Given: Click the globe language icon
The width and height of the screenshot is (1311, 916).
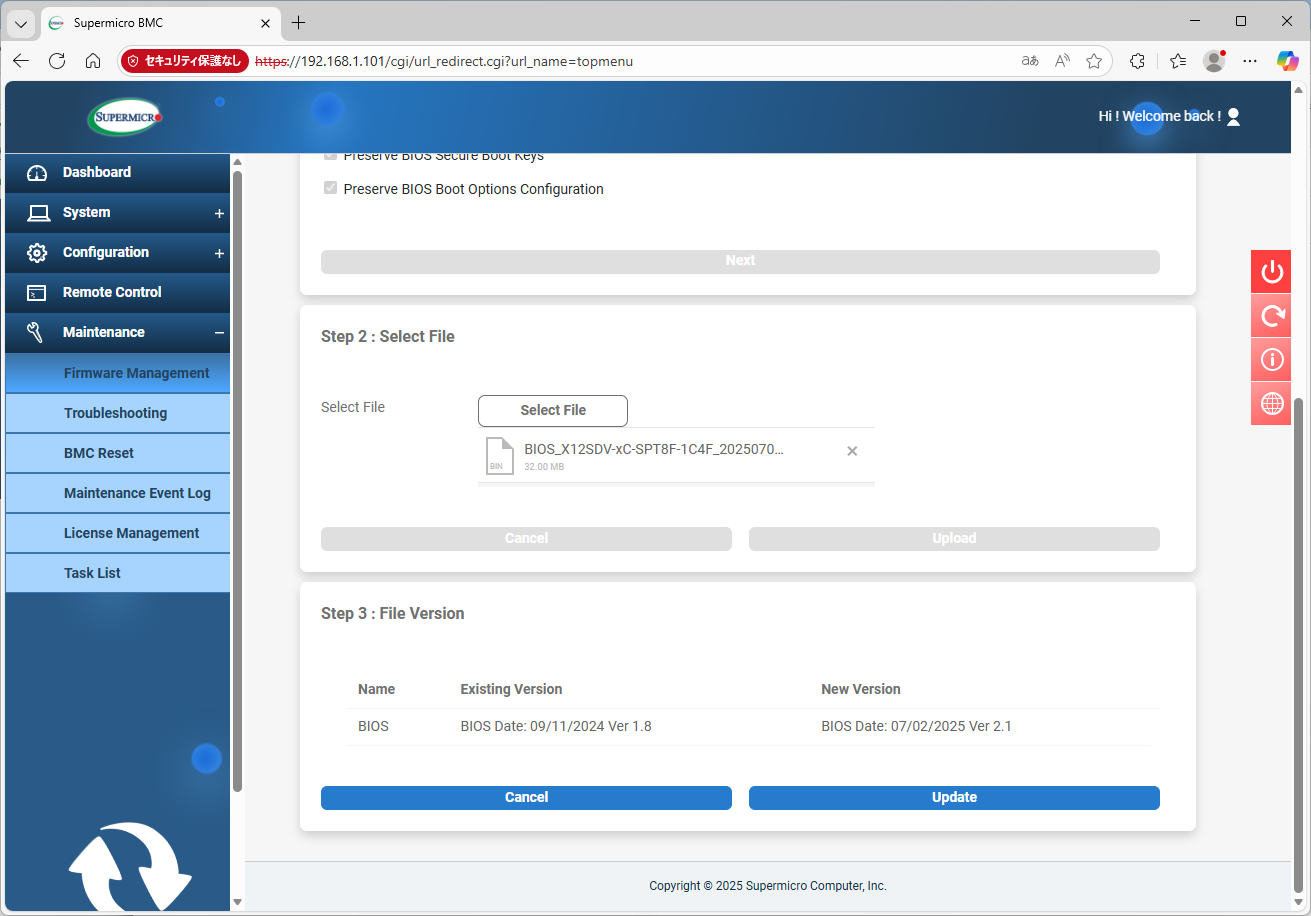Looking at the screenshot, I should pyautogui.click(x=1271, y=403).
